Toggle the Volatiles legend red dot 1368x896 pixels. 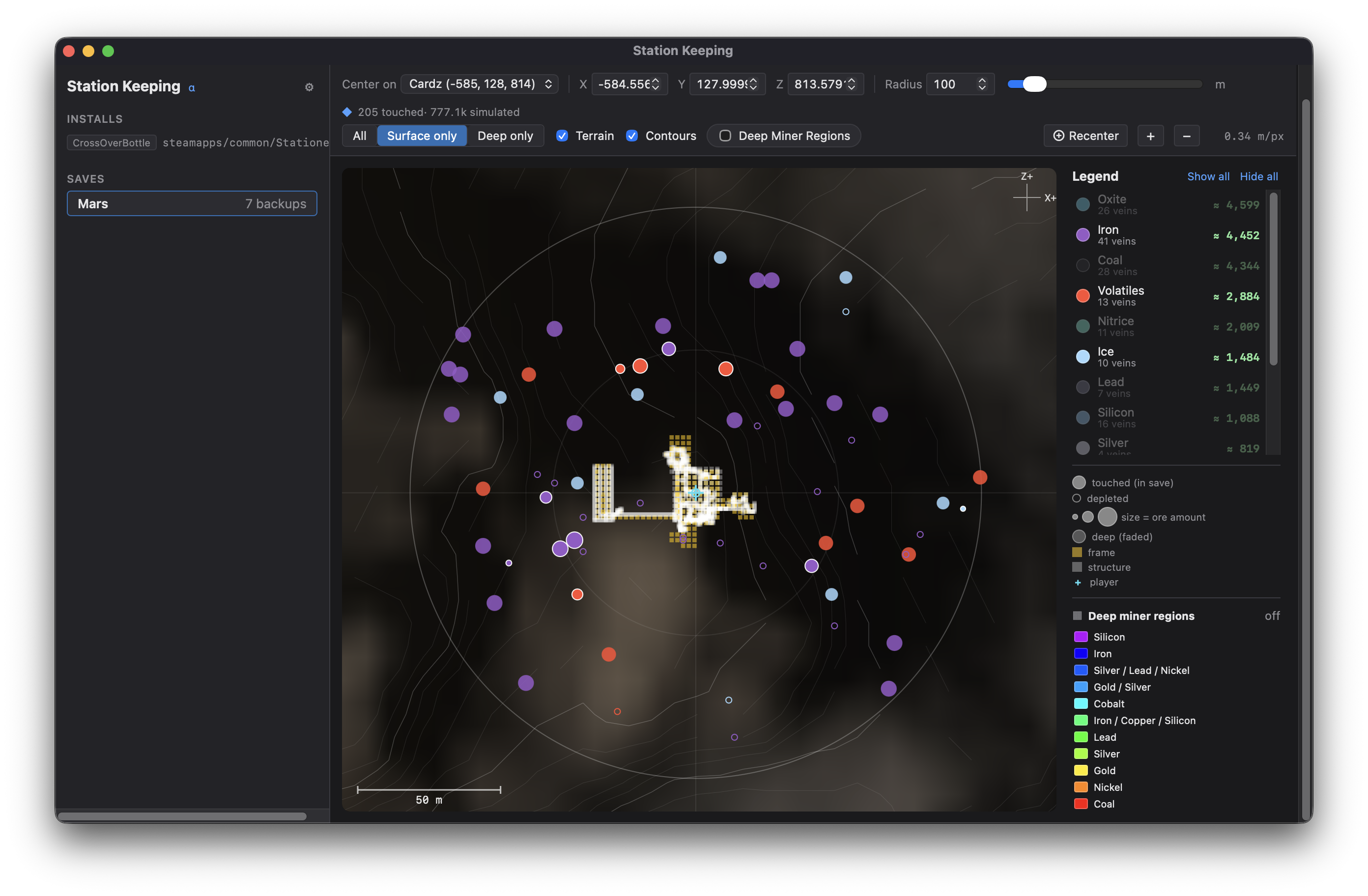point(1083,296)
